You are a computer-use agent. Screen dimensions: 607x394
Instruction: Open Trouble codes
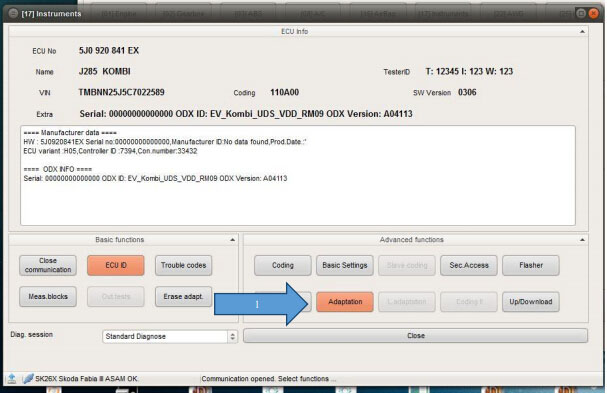tap(183, 265)
